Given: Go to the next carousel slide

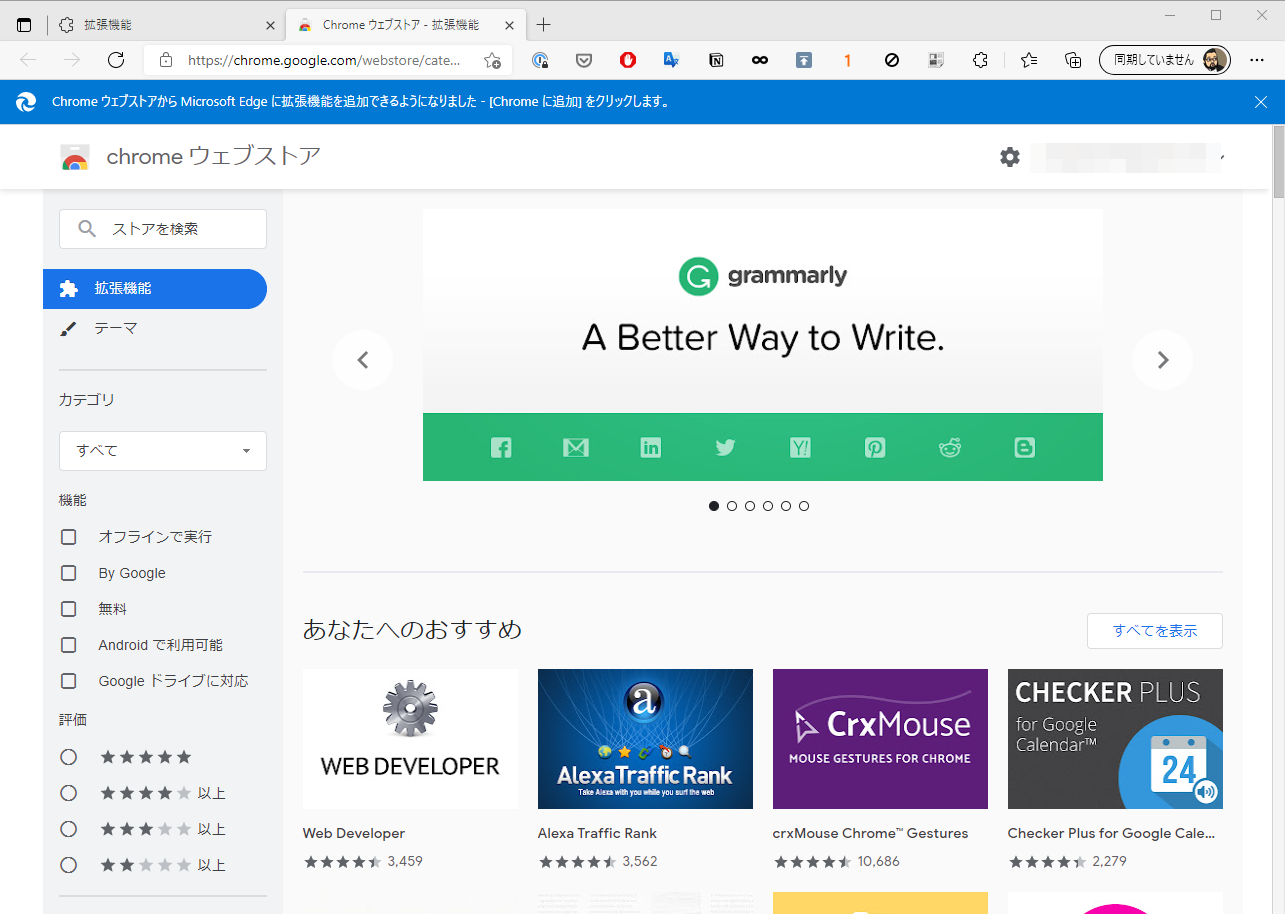Looking at the screenshot, I should [1163, 360].
